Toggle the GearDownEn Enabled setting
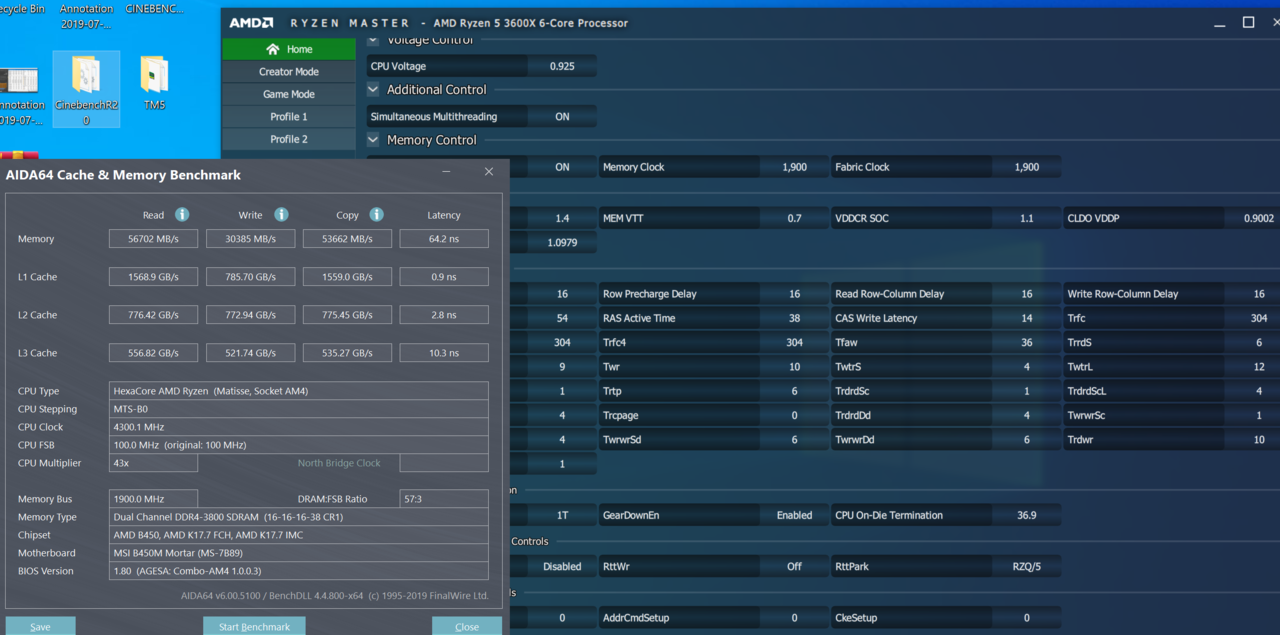Screen dimensions: 1280x635 click(794, 515)
